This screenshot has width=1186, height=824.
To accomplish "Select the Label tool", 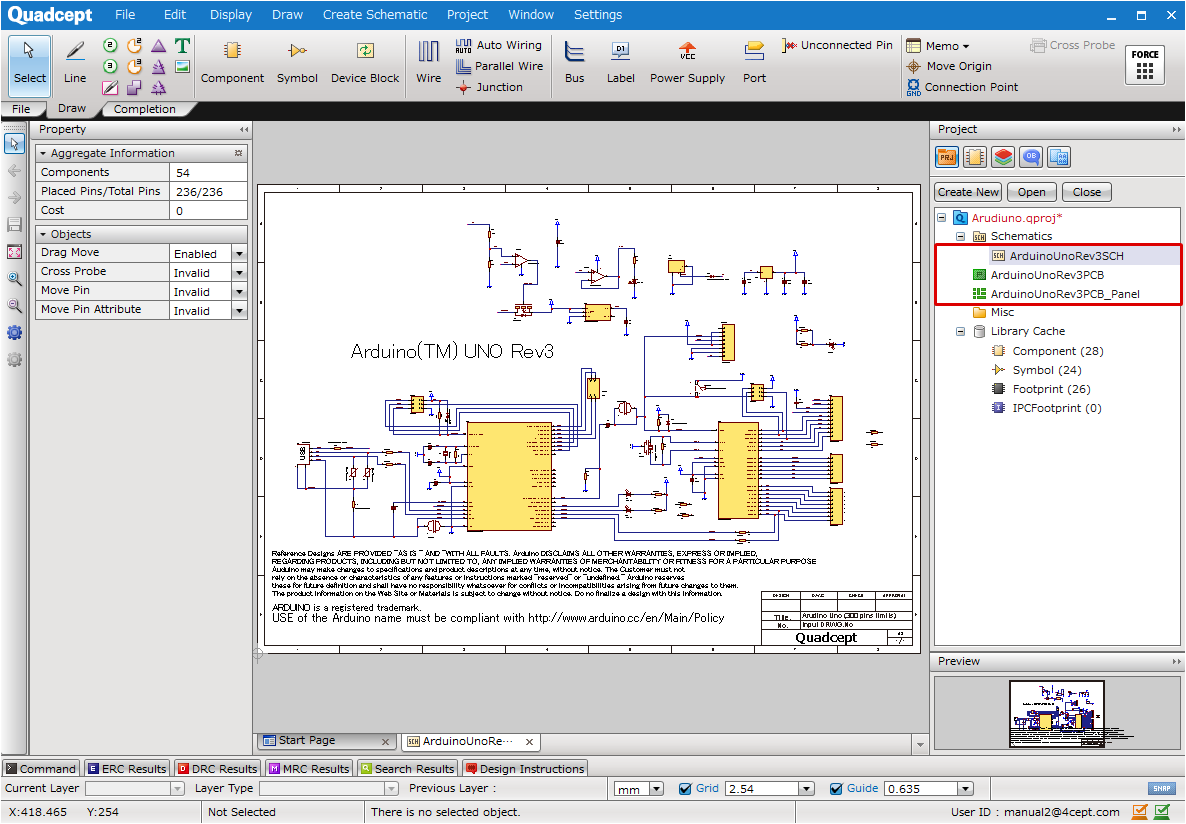I will [620, 61].
